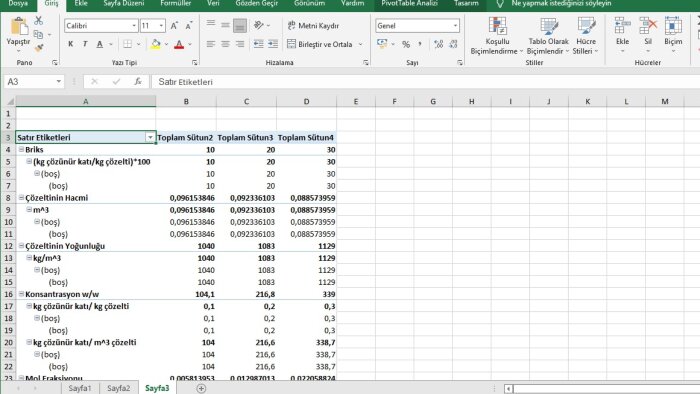Click the text orientation icon
The image size is (700, 394).
259,25
